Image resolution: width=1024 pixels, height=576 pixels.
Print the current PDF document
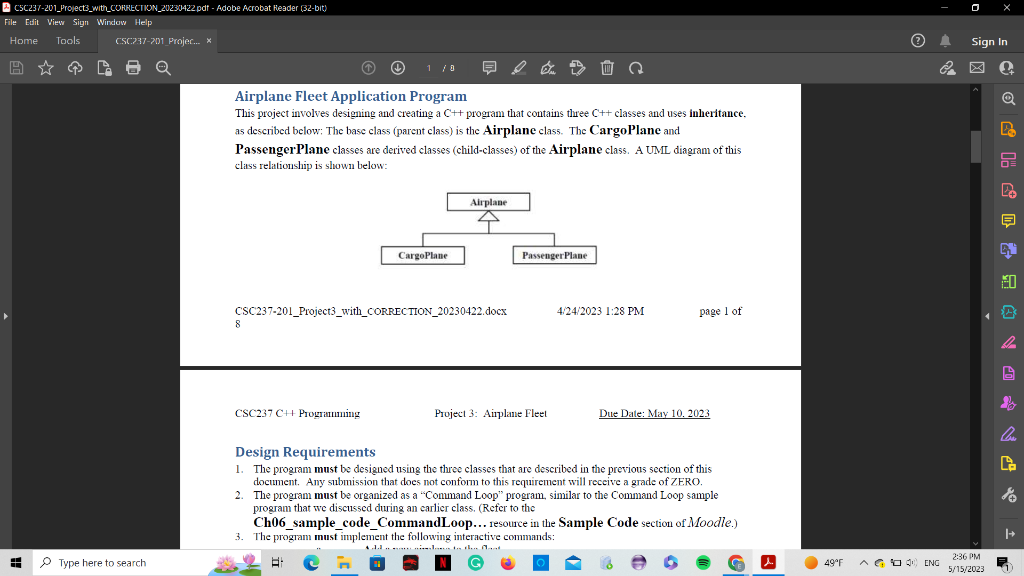pos(135,67)
